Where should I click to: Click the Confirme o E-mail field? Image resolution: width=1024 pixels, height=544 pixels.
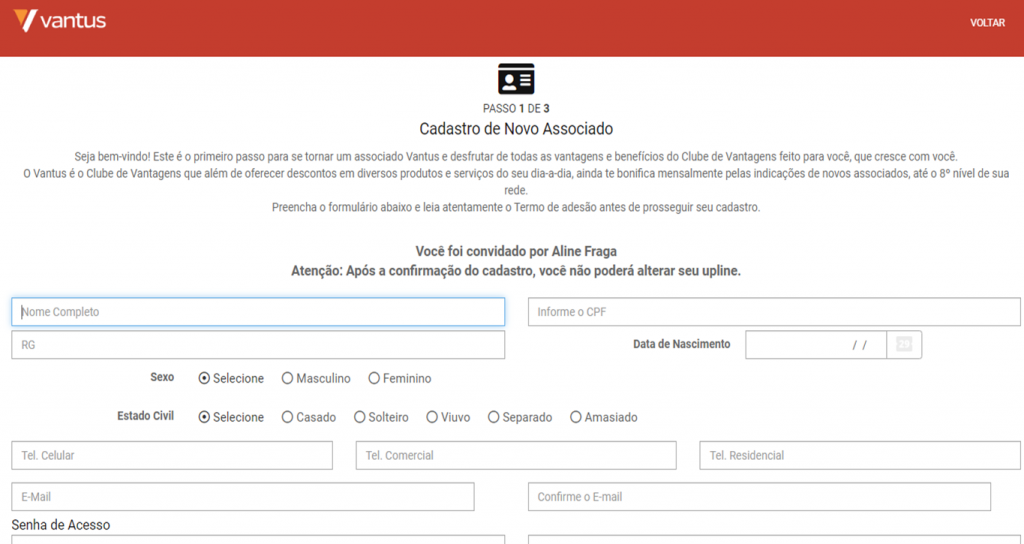759,497
